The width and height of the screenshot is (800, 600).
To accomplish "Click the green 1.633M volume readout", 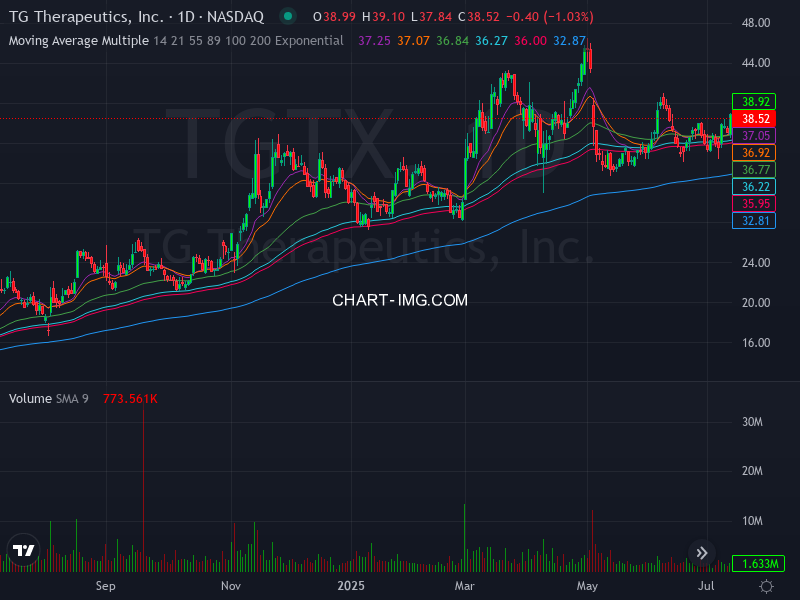I will (760, 564).
